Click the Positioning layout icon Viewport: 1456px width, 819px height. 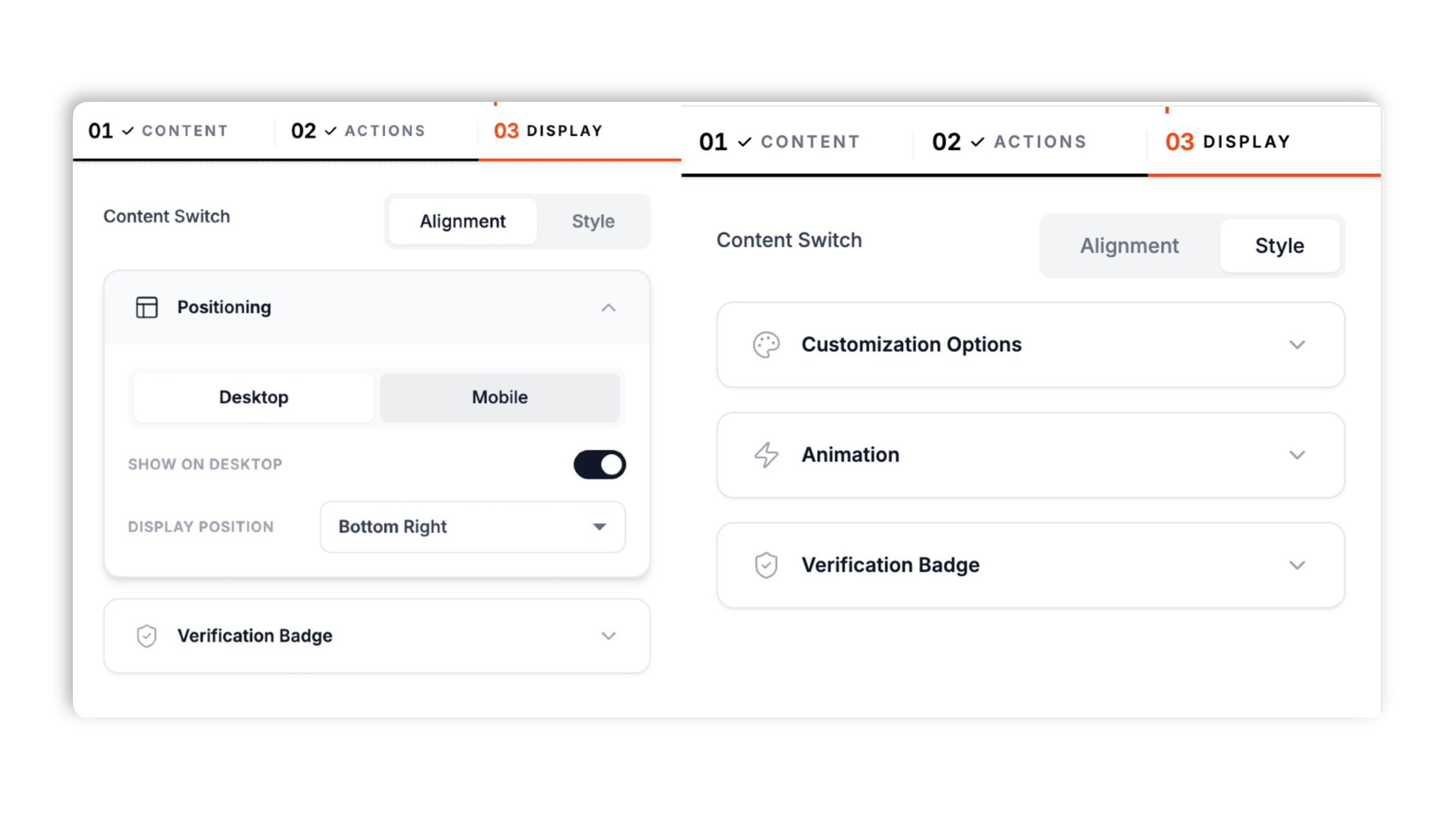146,307
